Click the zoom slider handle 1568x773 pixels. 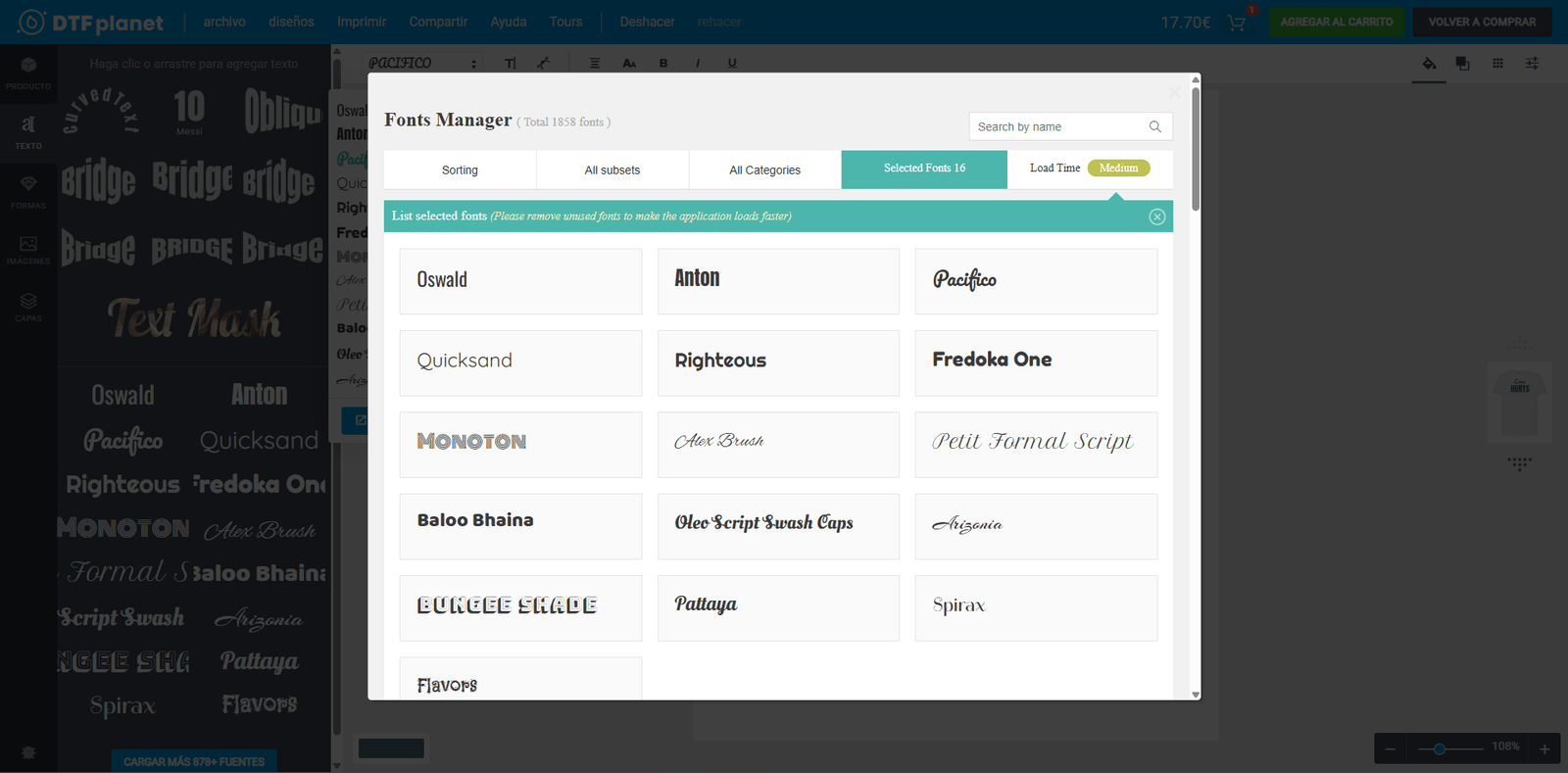(x=1439, y=749)
